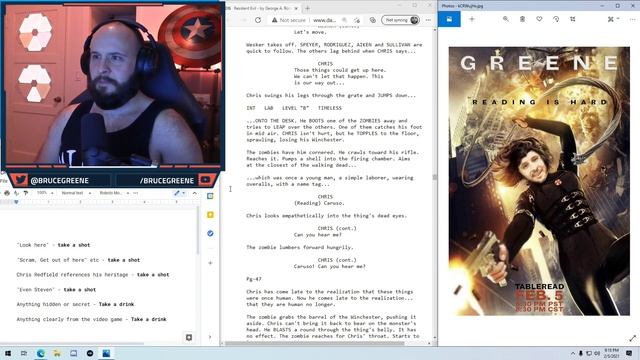Click the www.da... address bar URL
The width and height of the screenshot is (640, 360).
click(324, 20)
